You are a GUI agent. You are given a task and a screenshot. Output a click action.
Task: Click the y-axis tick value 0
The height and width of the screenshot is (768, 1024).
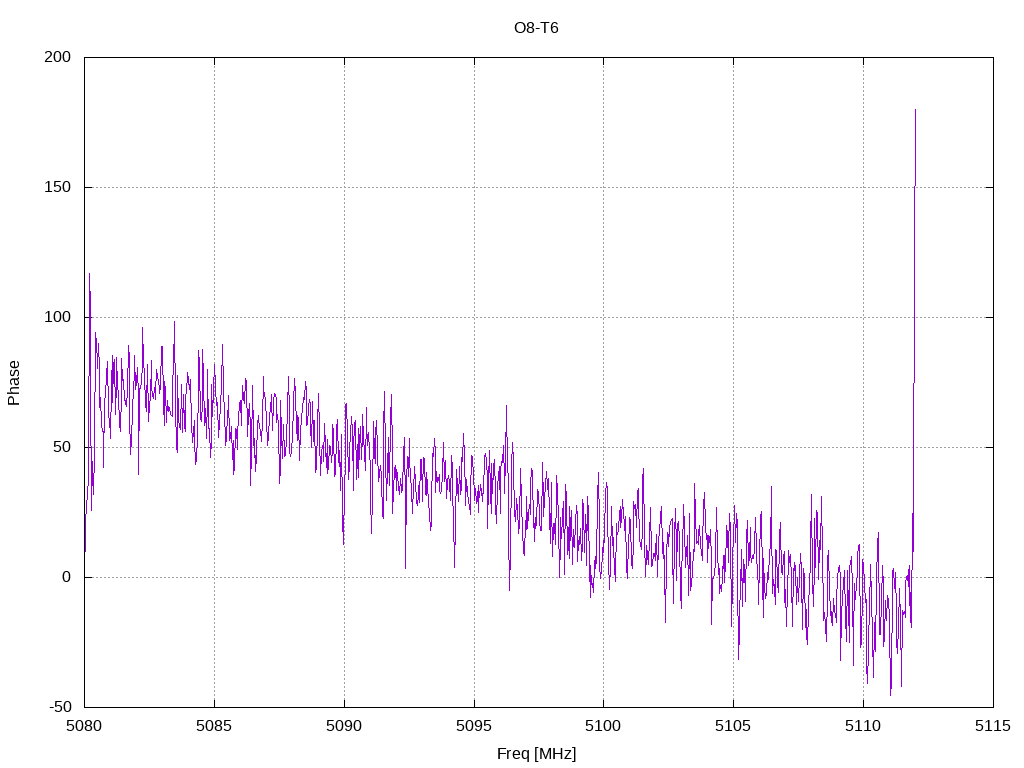click(x=66, y=577)
